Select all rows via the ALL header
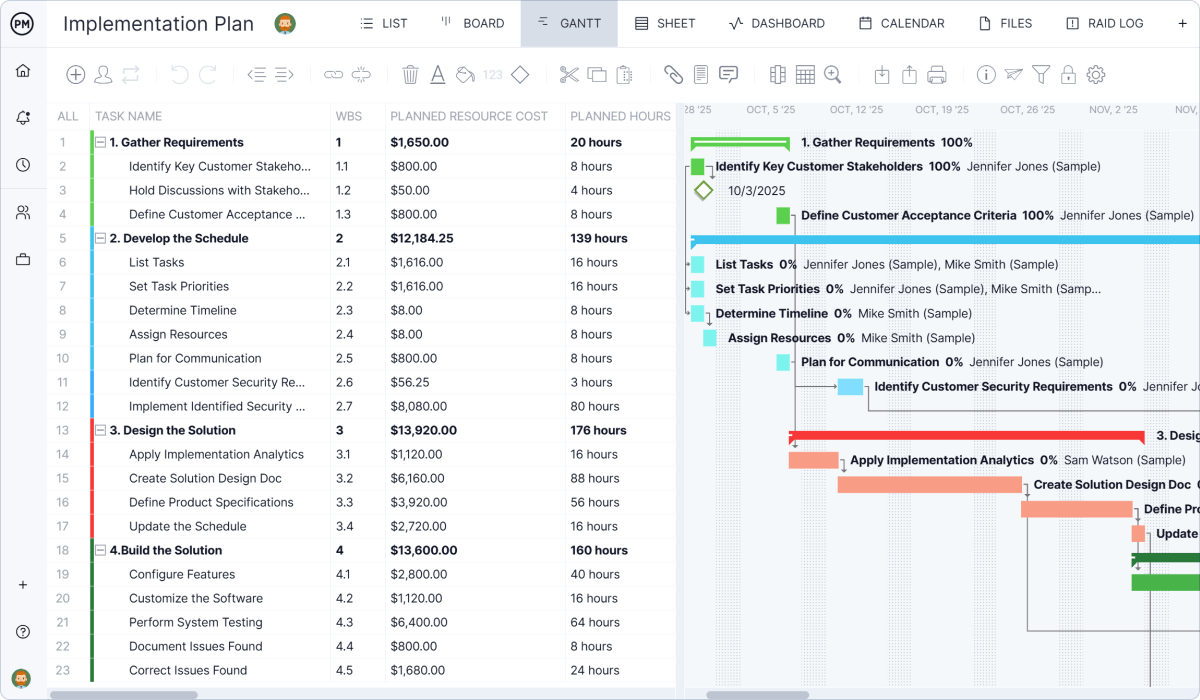Image resolution: width=1200 pixels, height=700 pixels. point(67,116)
